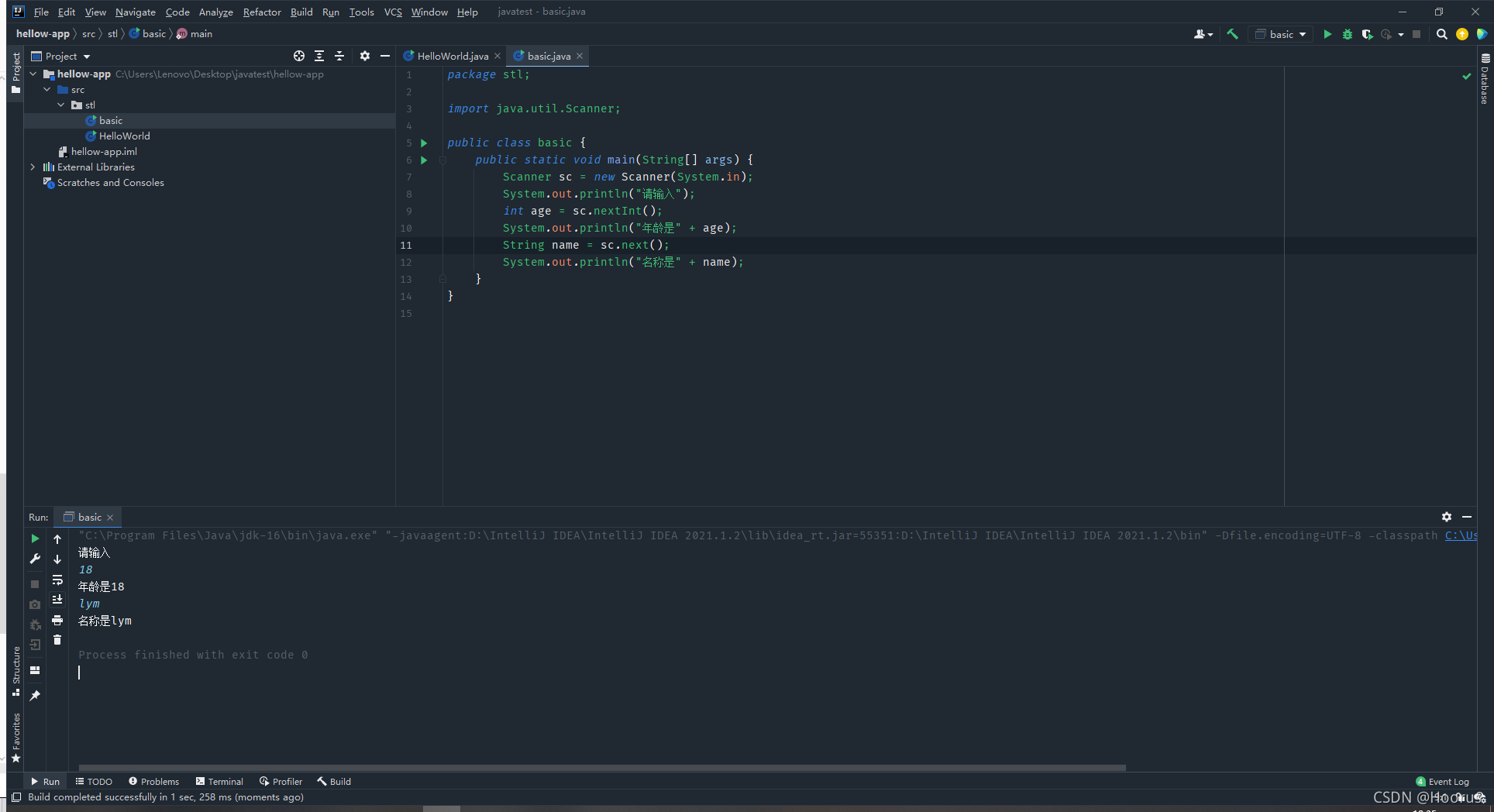Toggle the tool window quick-access button in the status bar
This screenshot has width=1494, height=812.
tap(16, 797)
